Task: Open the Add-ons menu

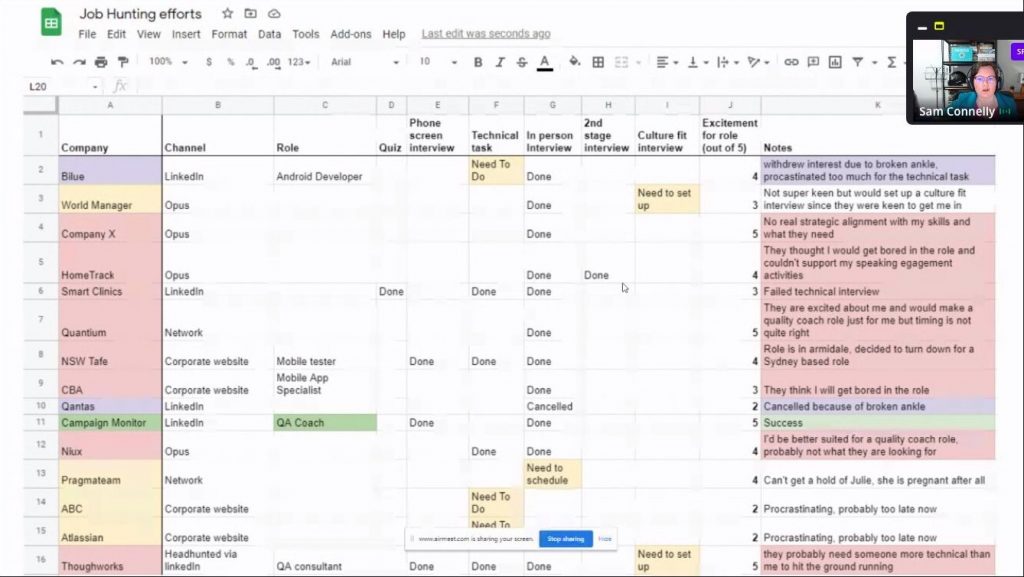Action: tap(350, 34)
